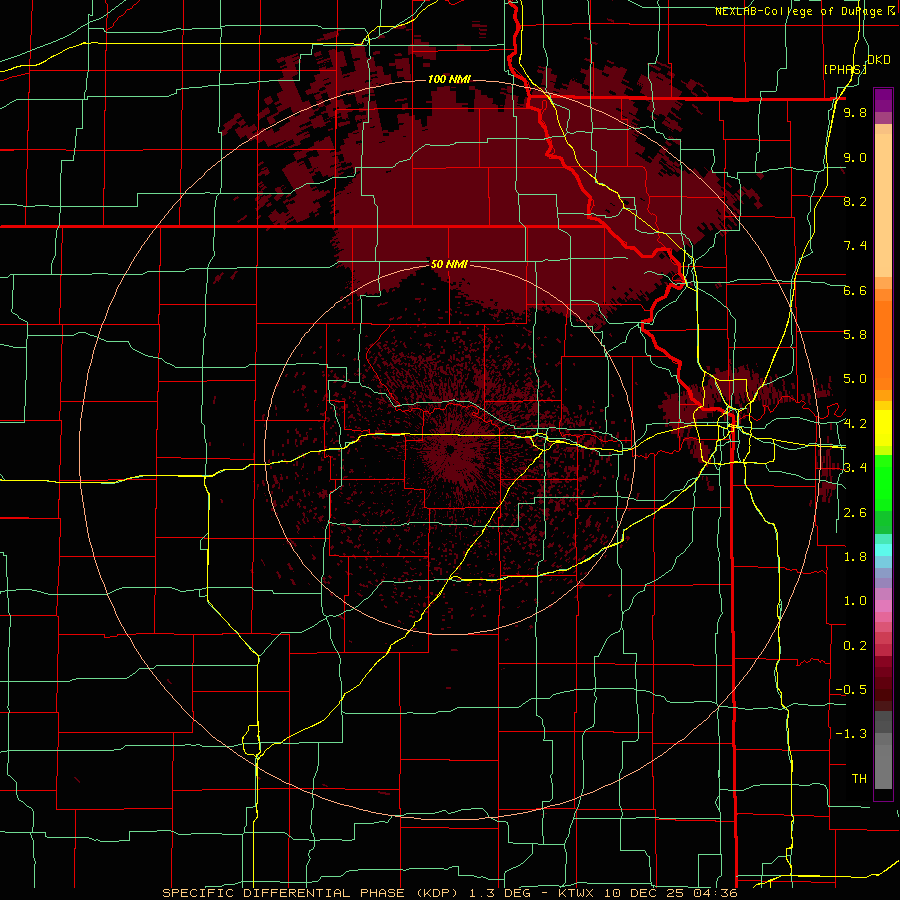This screenshot has width=900, height=900.
Task: Select the 2.6 scale value
Action: pyautogui.click(x=855, y=513)
